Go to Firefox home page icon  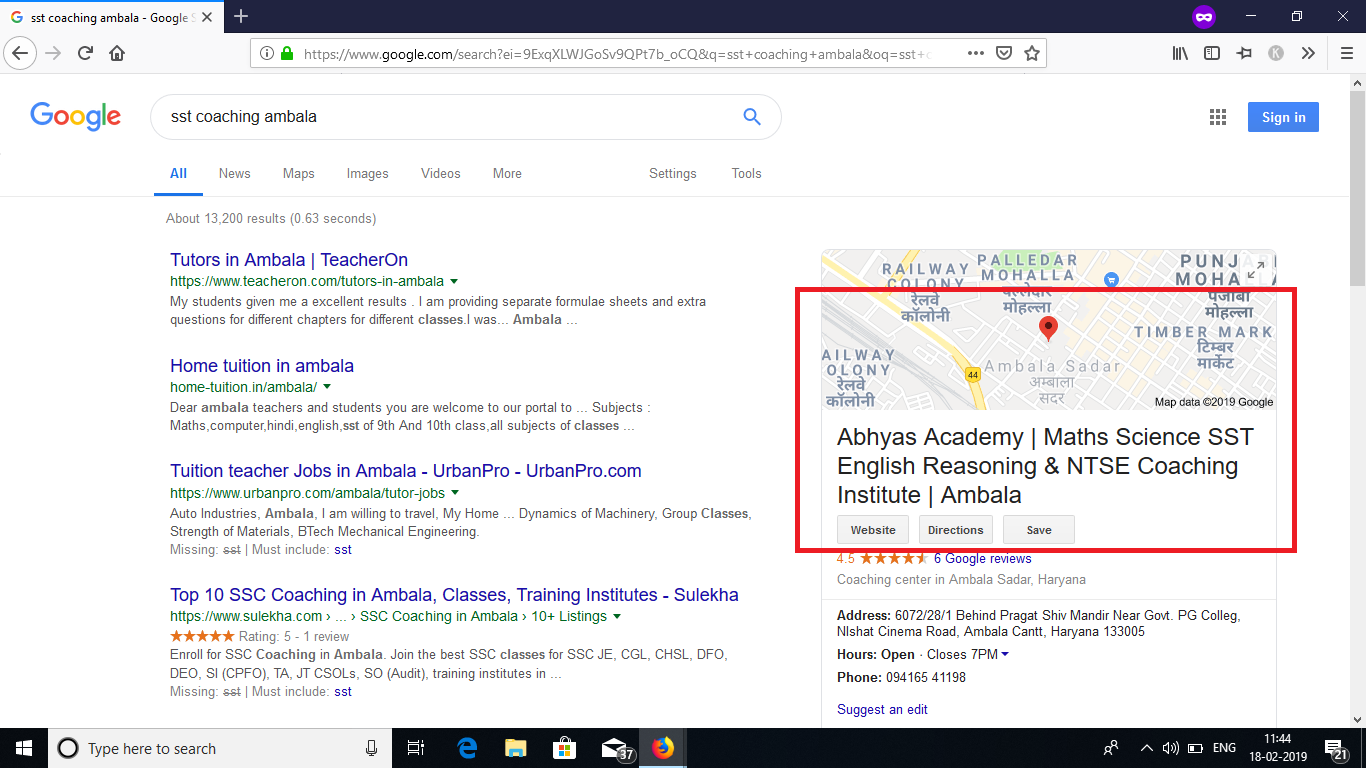point(117,54)
